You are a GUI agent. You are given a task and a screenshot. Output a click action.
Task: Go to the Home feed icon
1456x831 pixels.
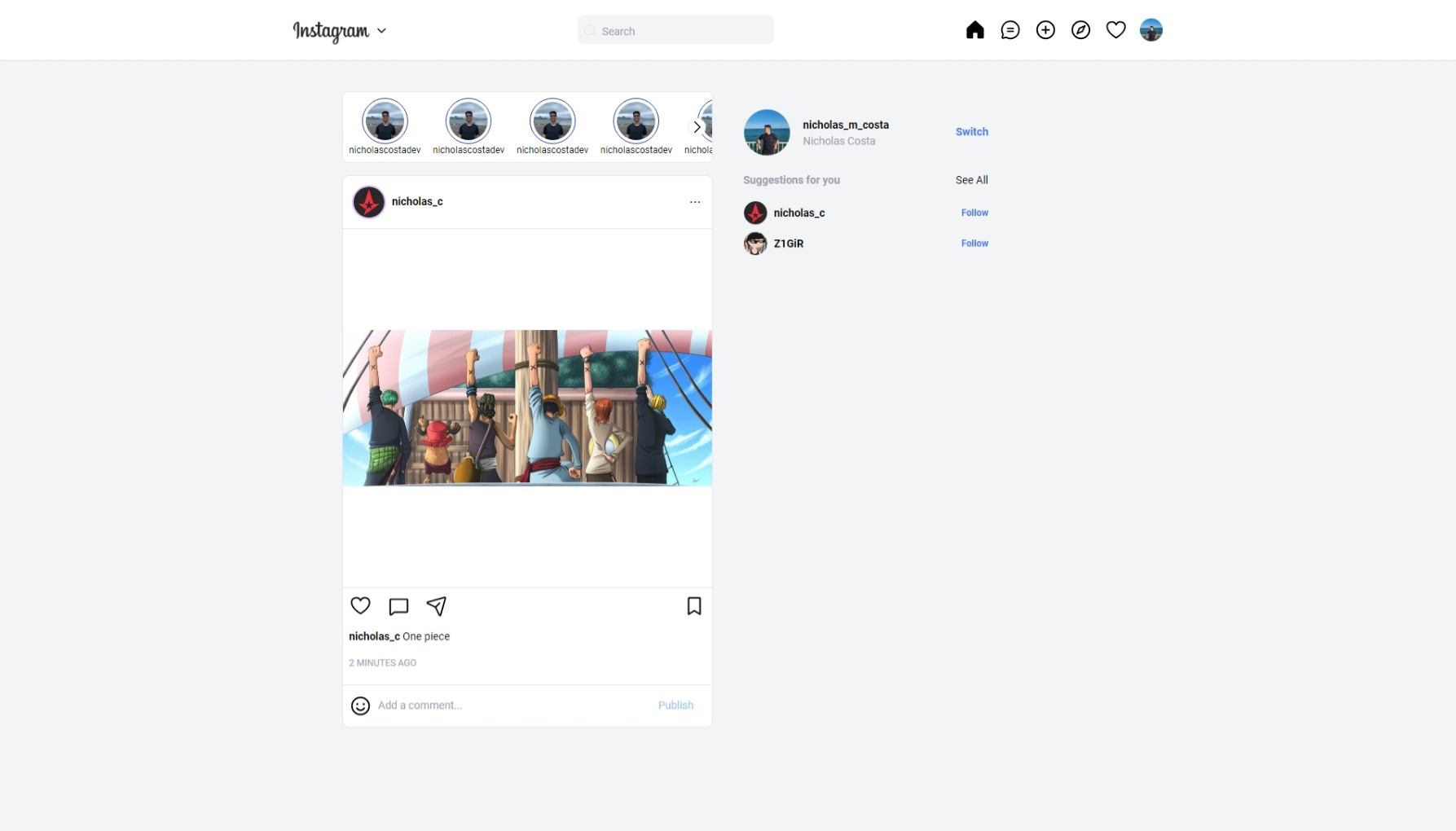tap(974, 30)
